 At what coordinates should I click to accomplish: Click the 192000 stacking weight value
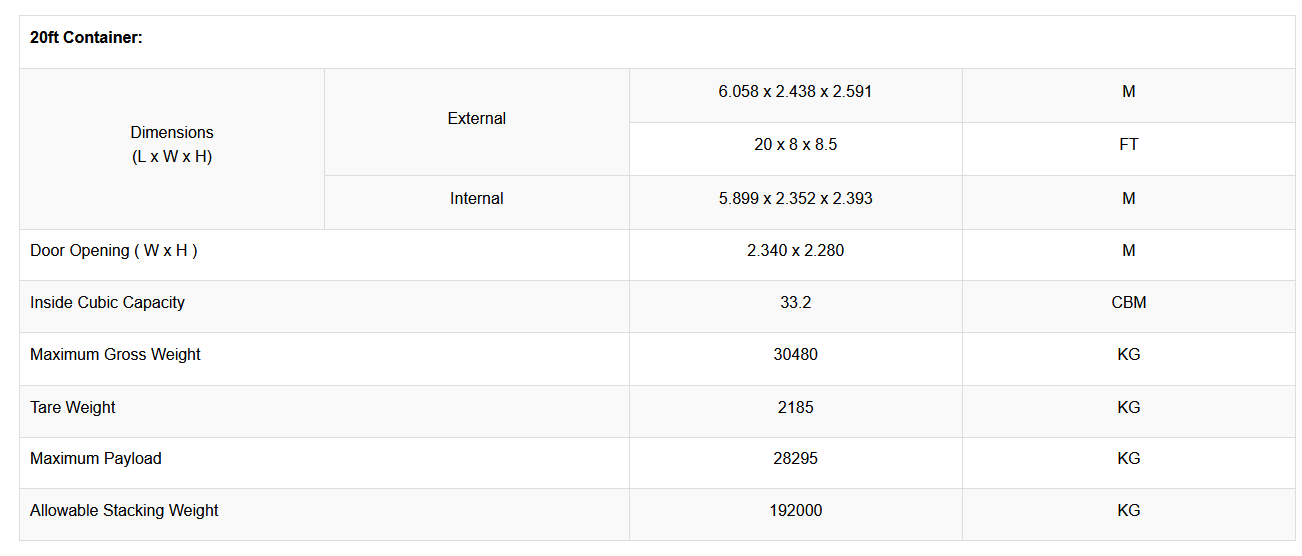[x=795, y=511]
